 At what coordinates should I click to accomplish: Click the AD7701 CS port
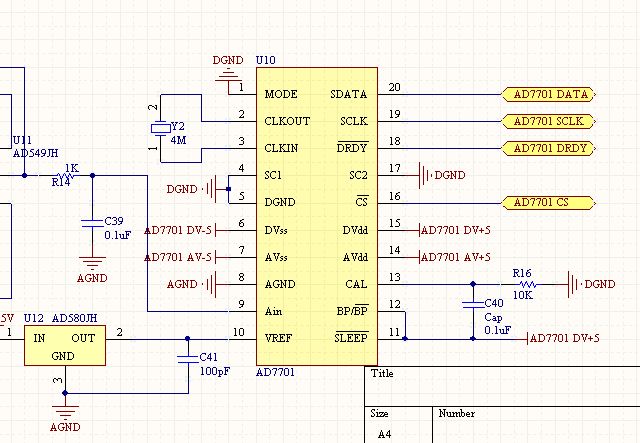549,203
